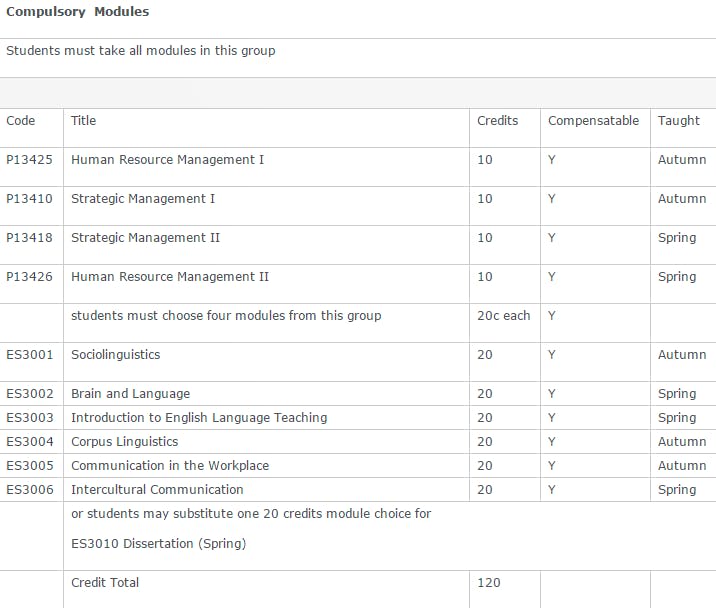The image size is (716, 608).
Task: Select module code ES3001
Action: tap(28, 355)
